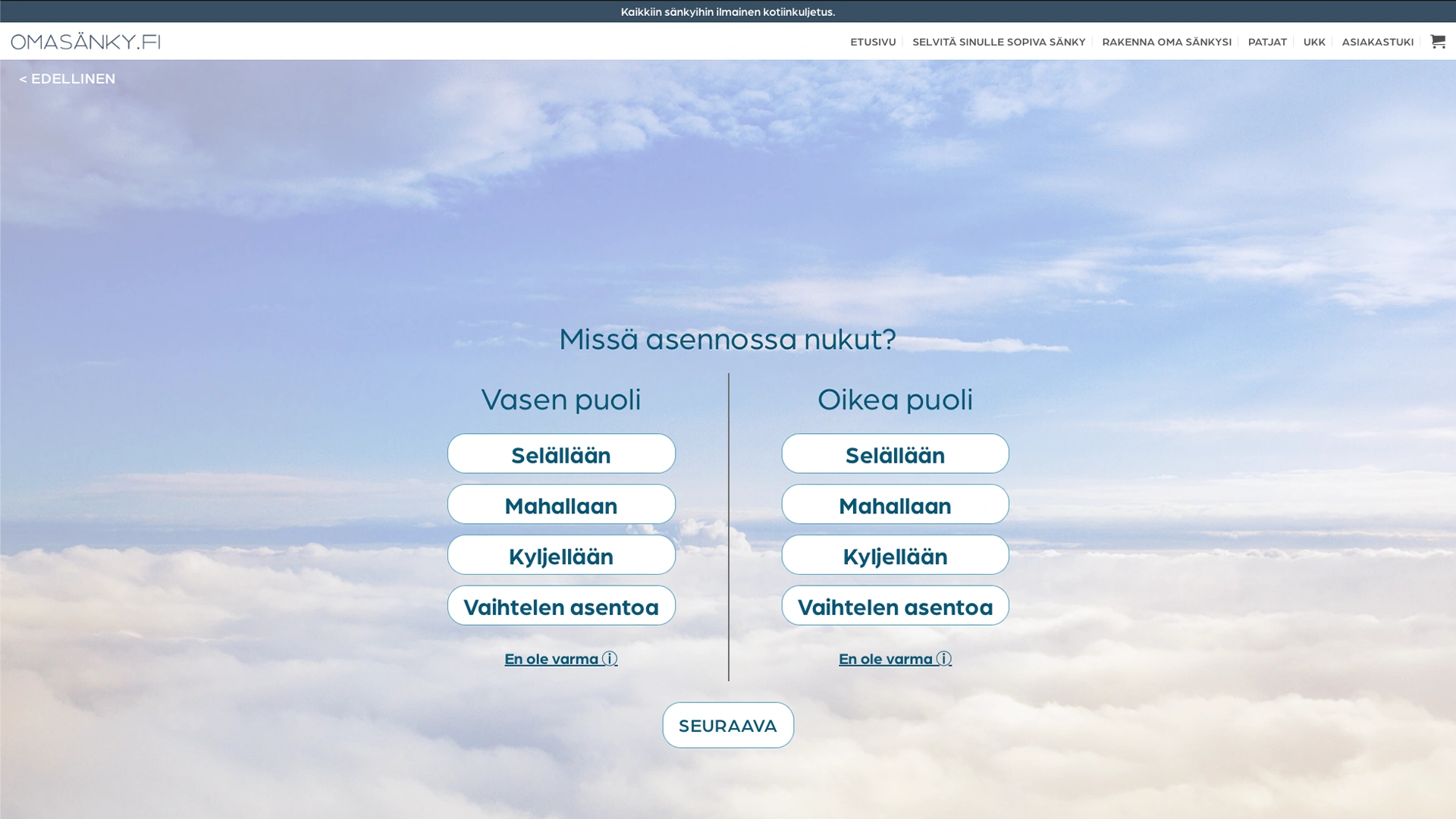Select Mahallaan for Vasen puoli
1456x819 pixels.
[x=561, y=505]
